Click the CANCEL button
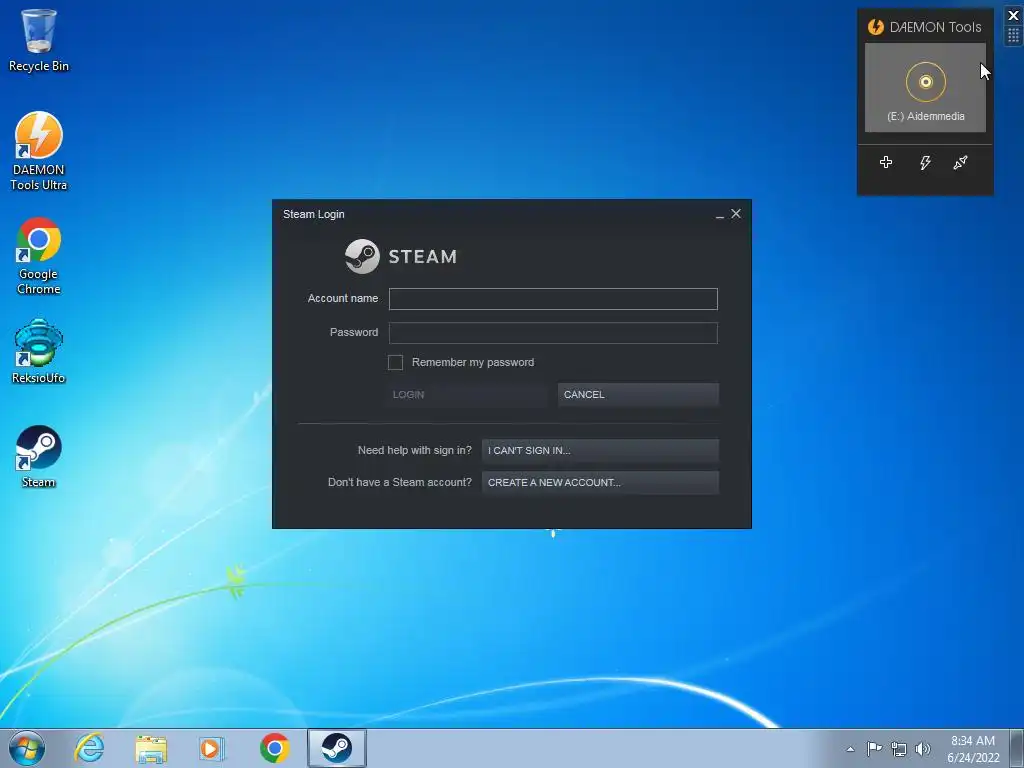Image resolution: width=1024 pixels, height=768 pixels. point(638,394)
